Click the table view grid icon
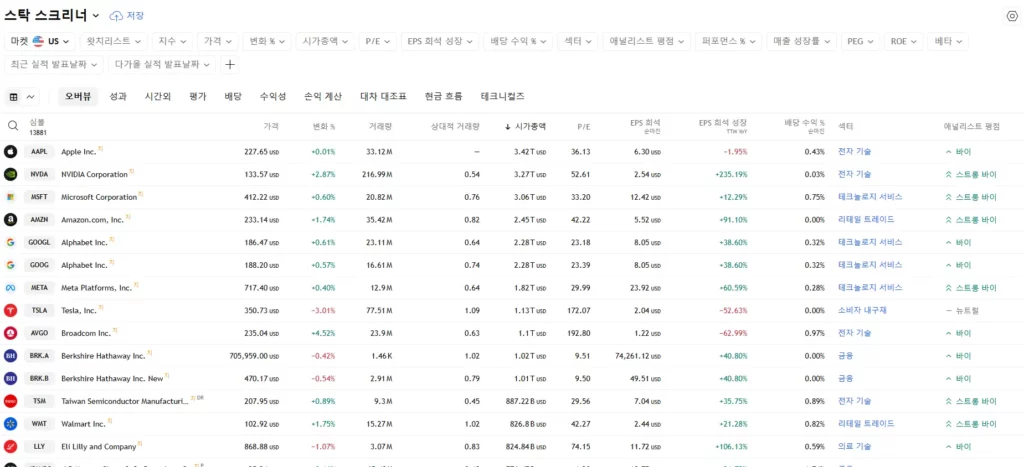This screenshot has height=467, width=1024. (14, 97)
